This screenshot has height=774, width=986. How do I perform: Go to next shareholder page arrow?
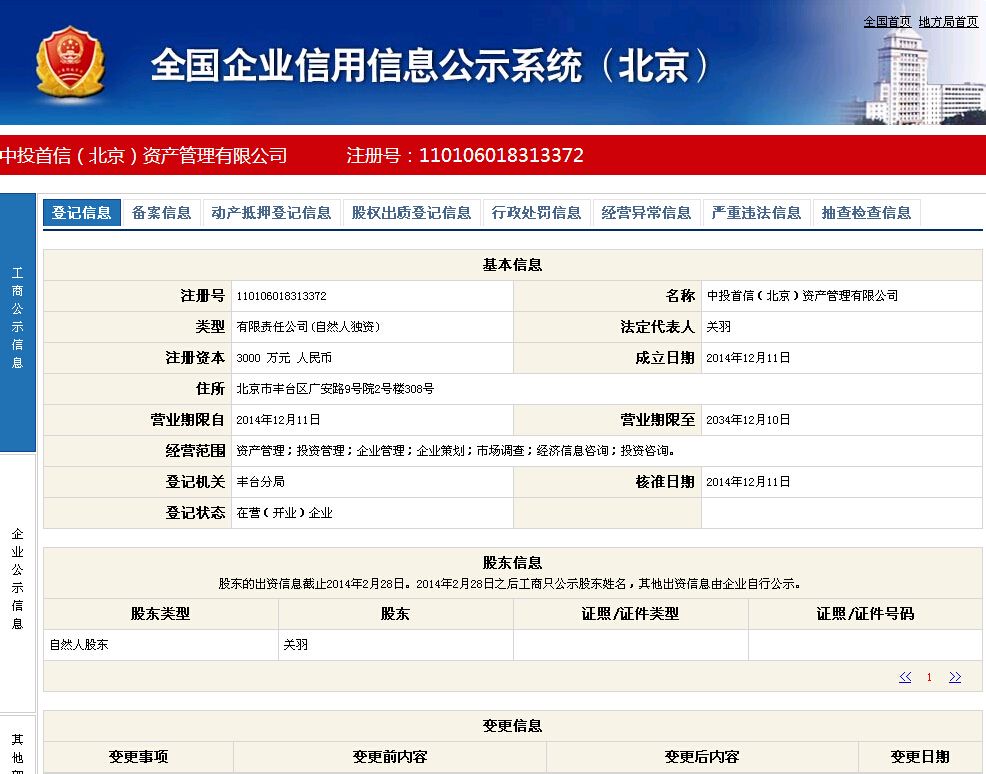coord(955,677)
